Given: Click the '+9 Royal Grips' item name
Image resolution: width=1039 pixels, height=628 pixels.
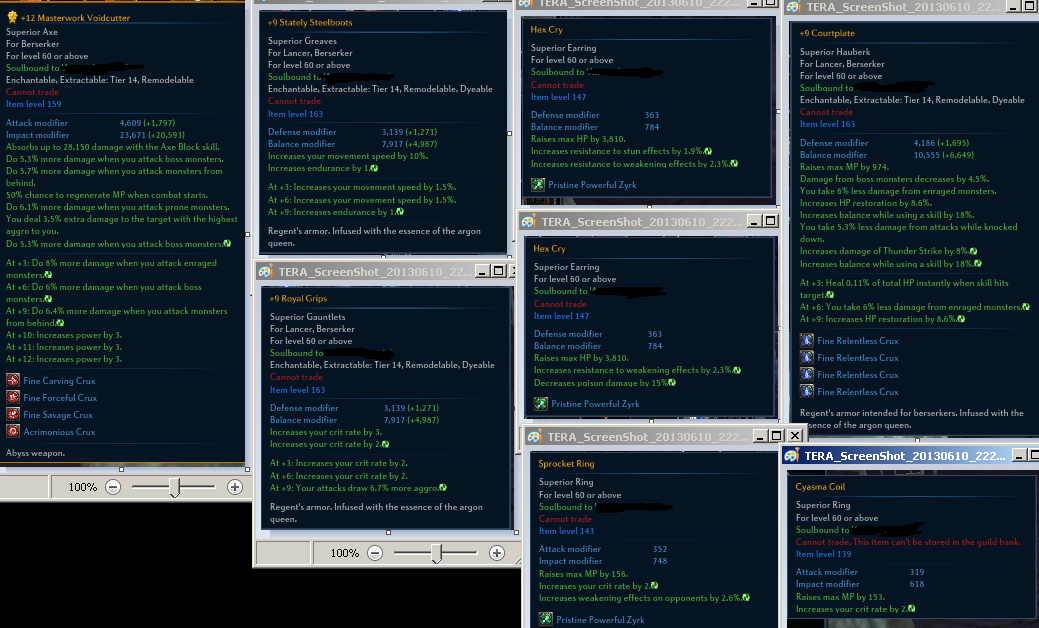Looking at the screenshot, I should click(298, 299).
